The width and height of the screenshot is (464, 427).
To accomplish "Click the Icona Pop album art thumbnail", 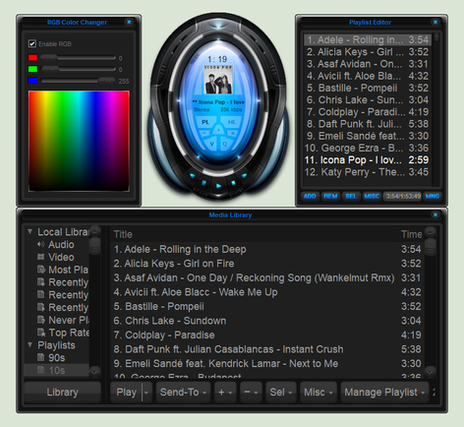I will click(218, 80).
